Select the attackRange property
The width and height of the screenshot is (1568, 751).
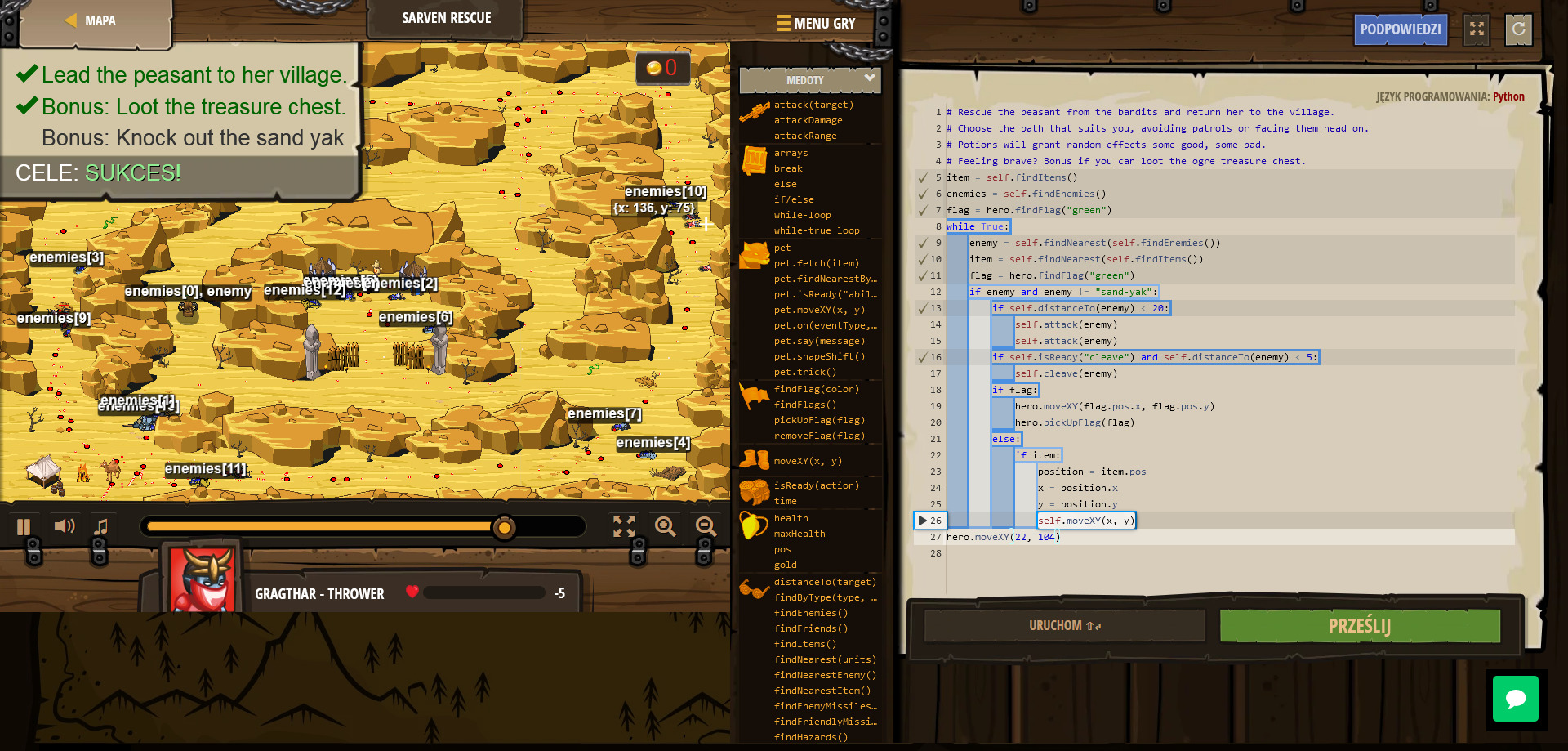click(x=805, y=136)
